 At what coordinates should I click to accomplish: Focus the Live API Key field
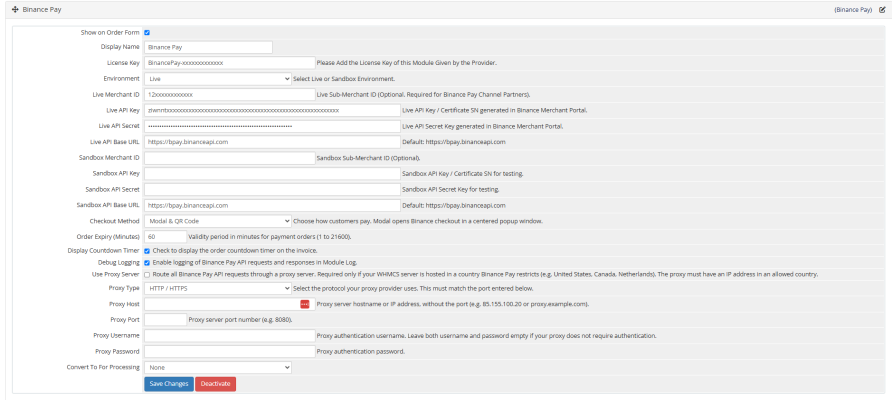272,110
